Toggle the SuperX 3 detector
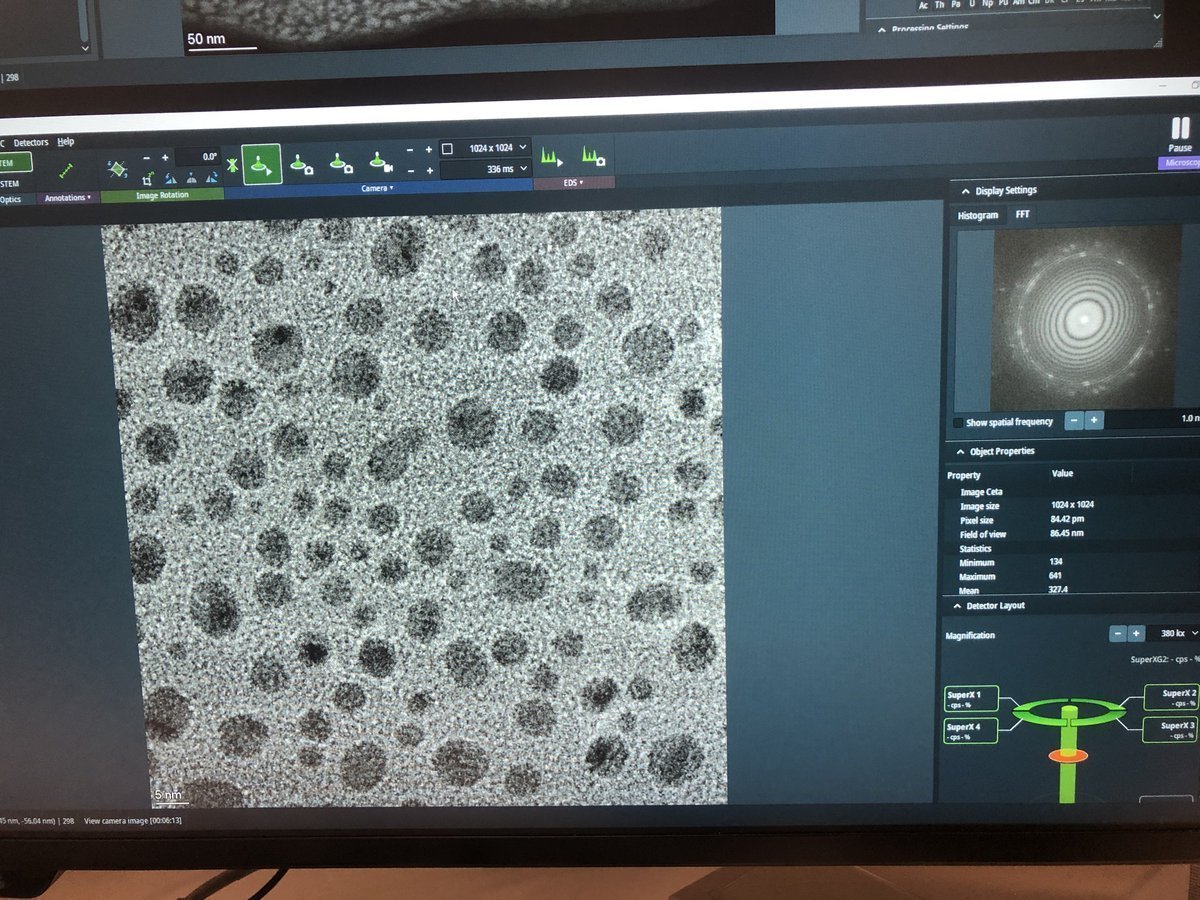The image size is (1200, 900). pyautogui.click(x=1170, y=730)
